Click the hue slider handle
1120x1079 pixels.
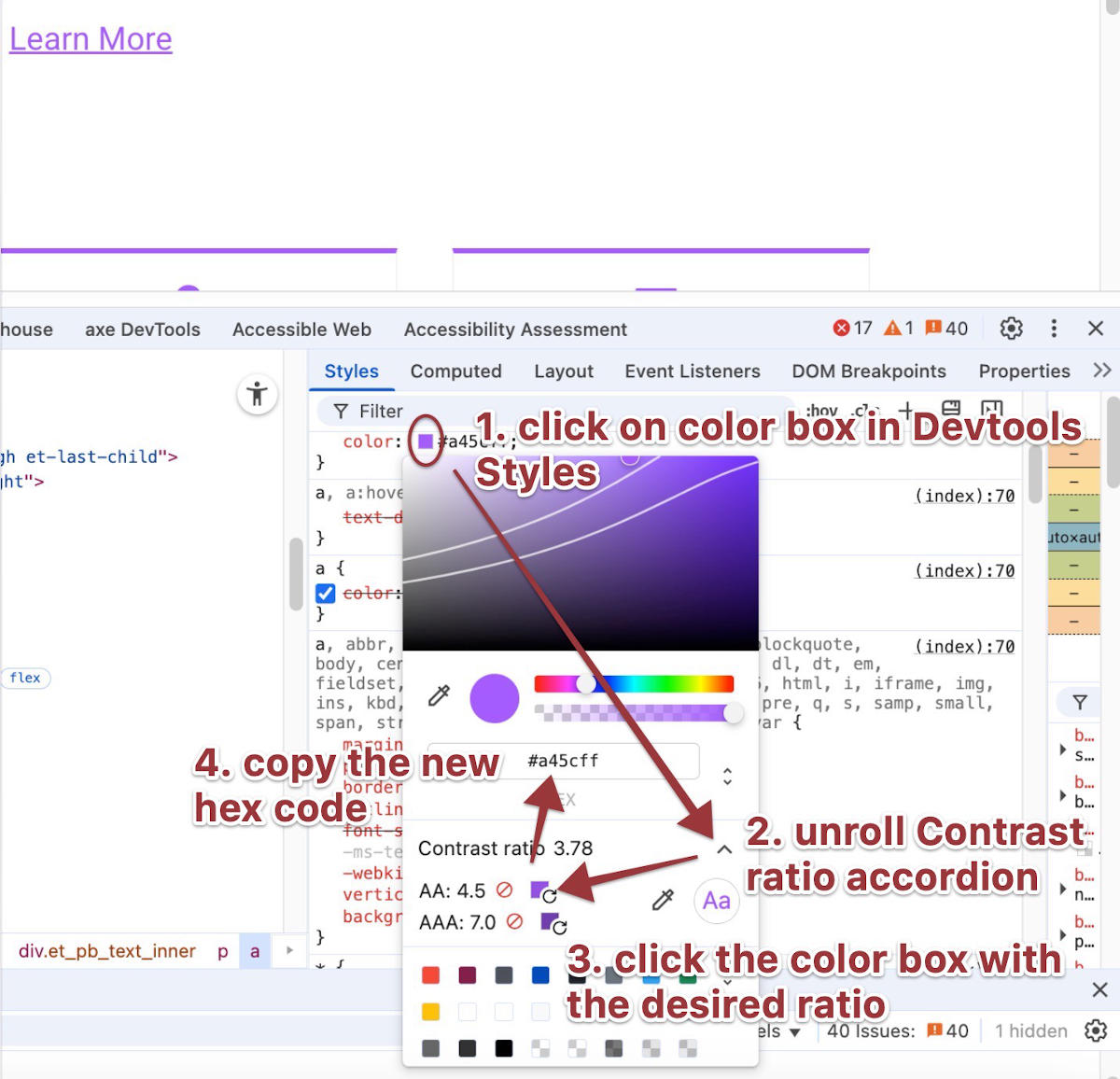[586, 684]
